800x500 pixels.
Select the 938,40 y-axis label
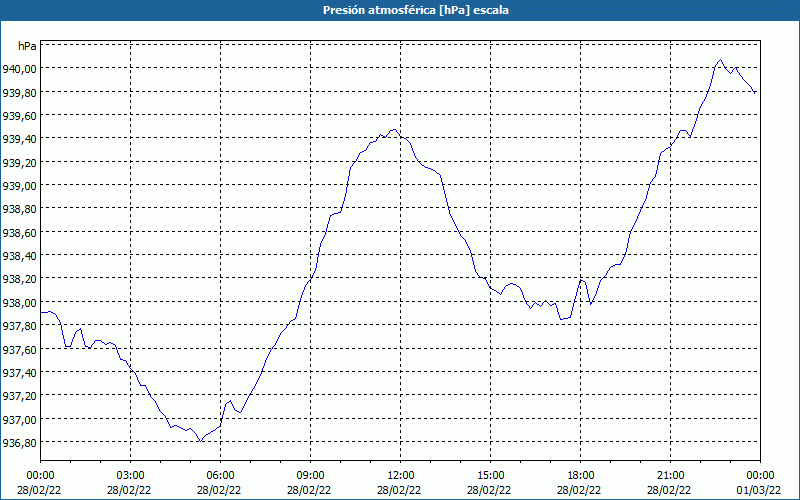[19, 256]
